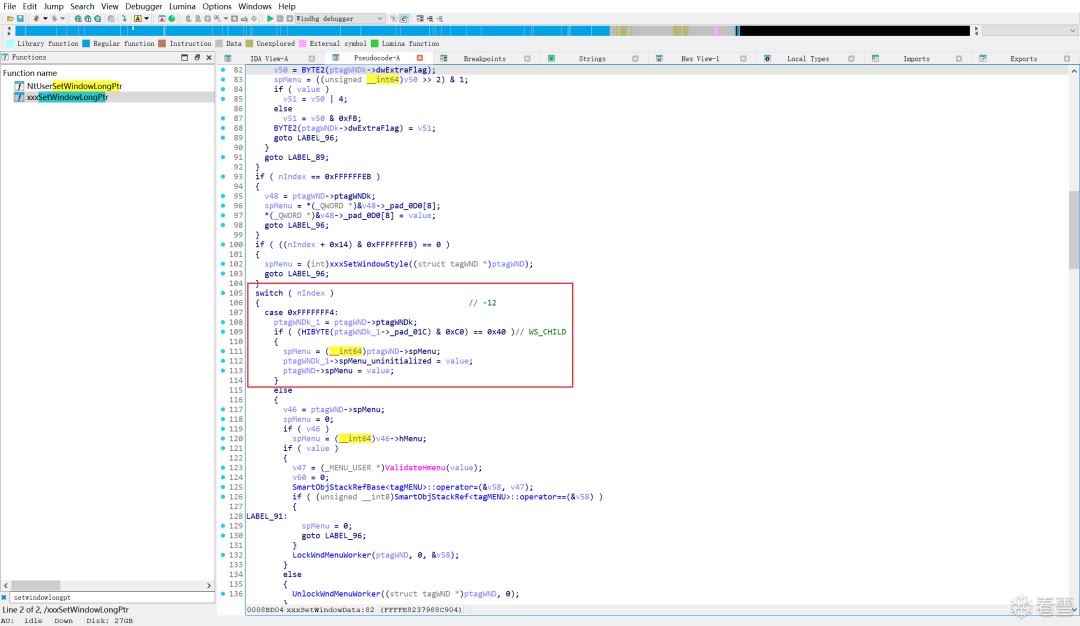Open the Debugger menu
This screenshot has height=626, width=1080.
(143, 6)
